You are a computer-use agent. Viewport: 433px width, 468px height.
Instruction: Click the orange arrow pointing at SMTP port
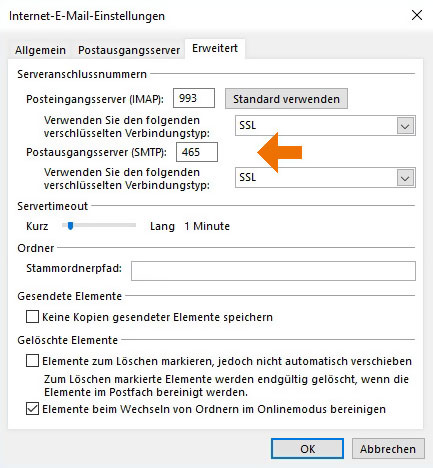(x=279, y=152)
